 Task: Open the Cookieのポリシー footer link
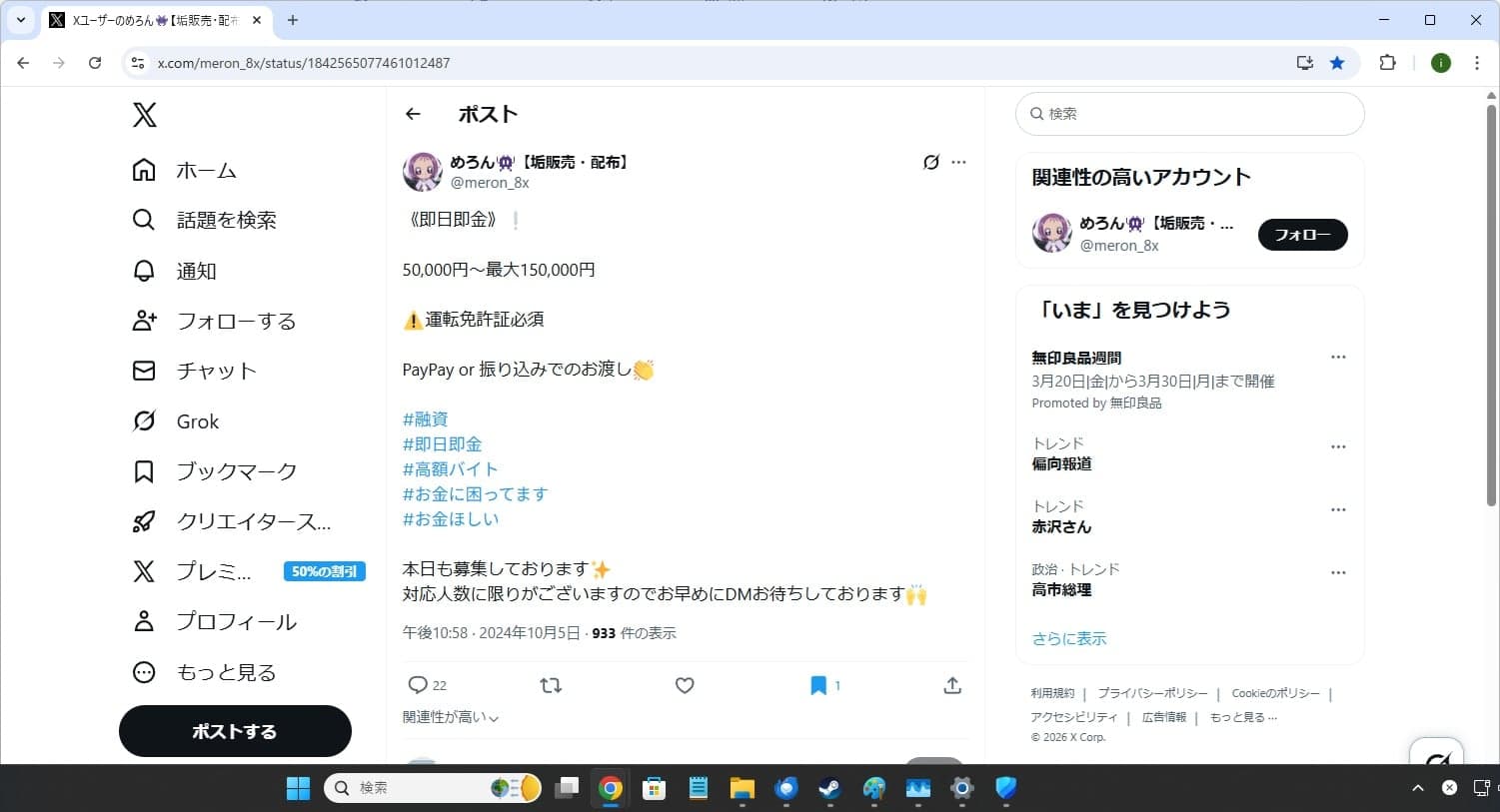(x=1276, y=693)
